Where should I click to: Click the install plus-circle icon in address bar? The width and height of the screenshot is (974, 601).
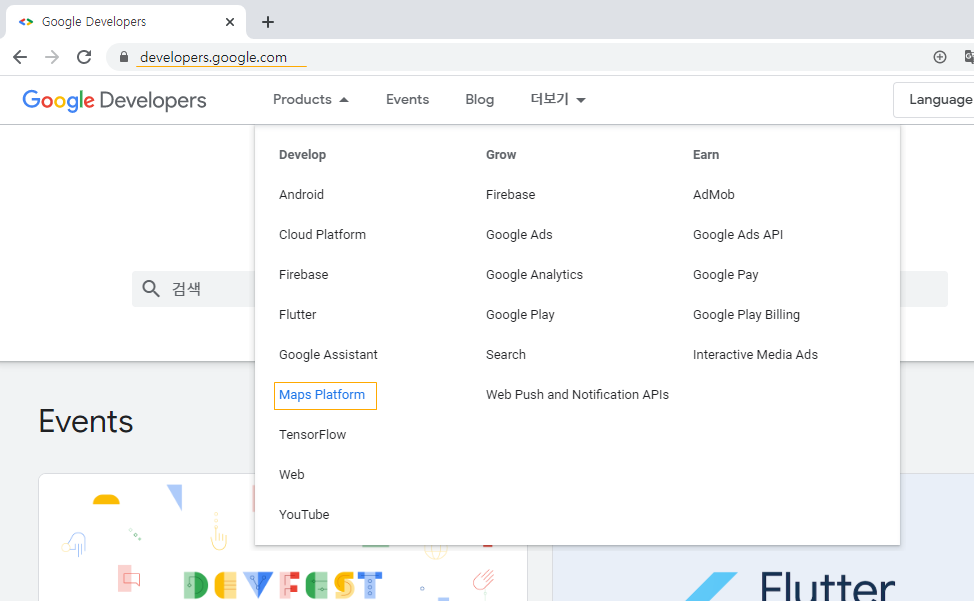940,57
